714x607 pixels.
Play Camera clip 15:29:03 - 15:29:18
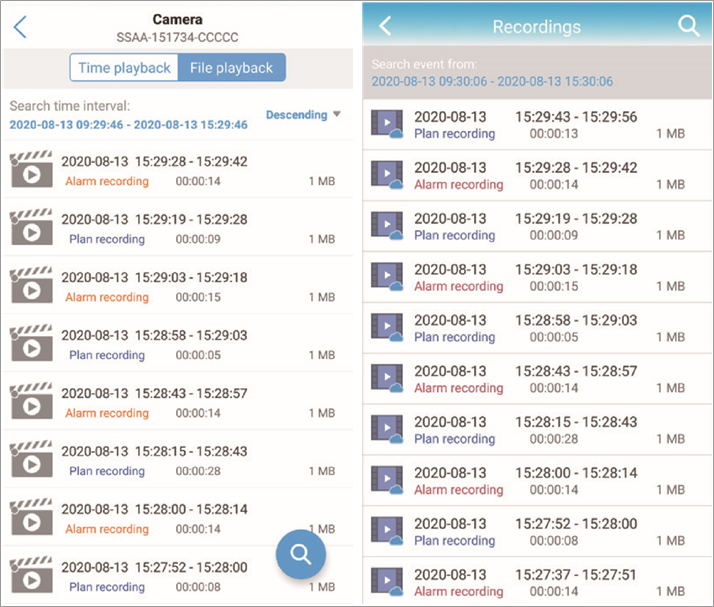[31, 285]
